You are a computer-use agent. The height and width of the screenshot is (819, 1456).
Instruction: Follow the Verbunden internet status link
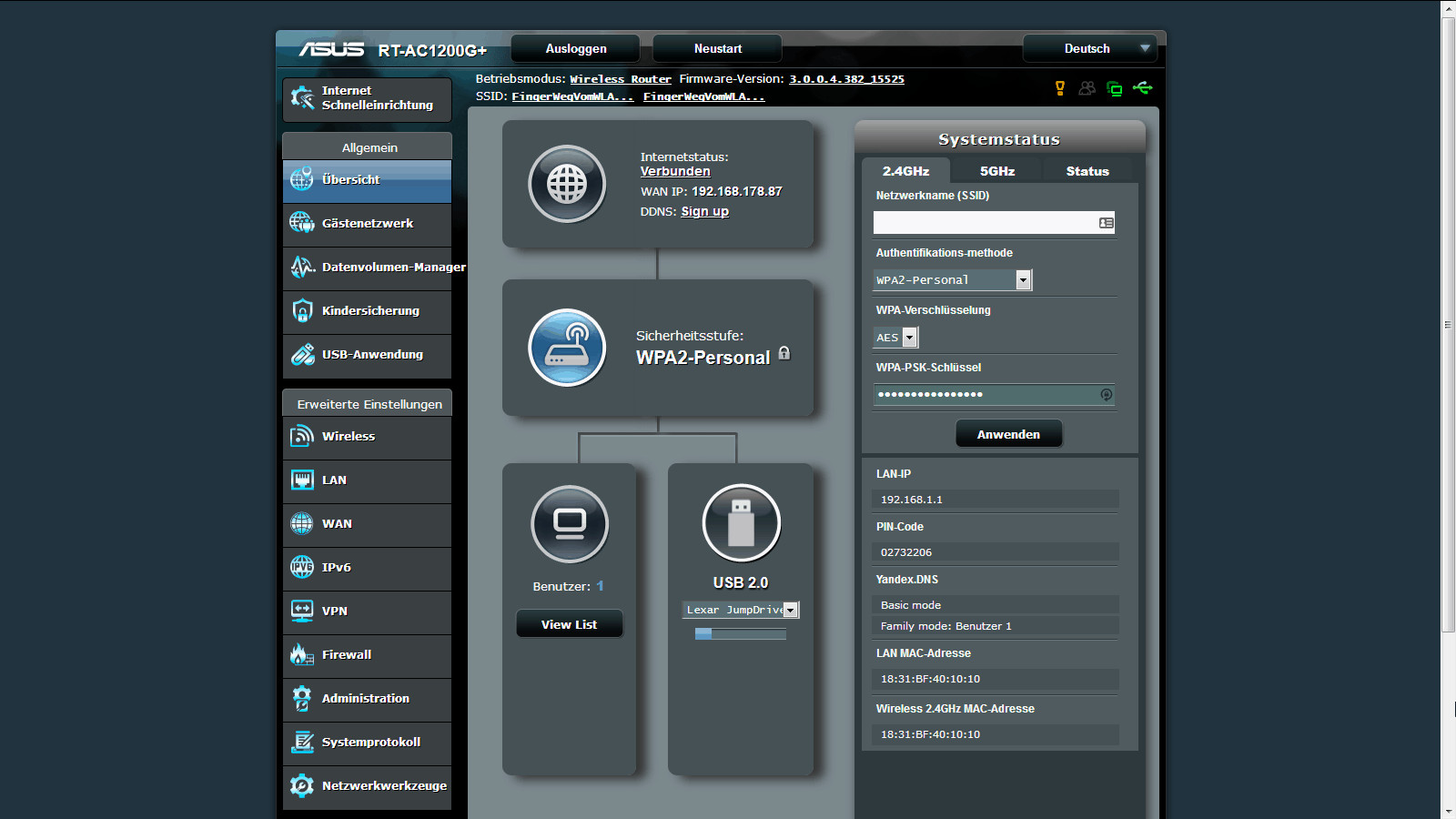[675, 172]
